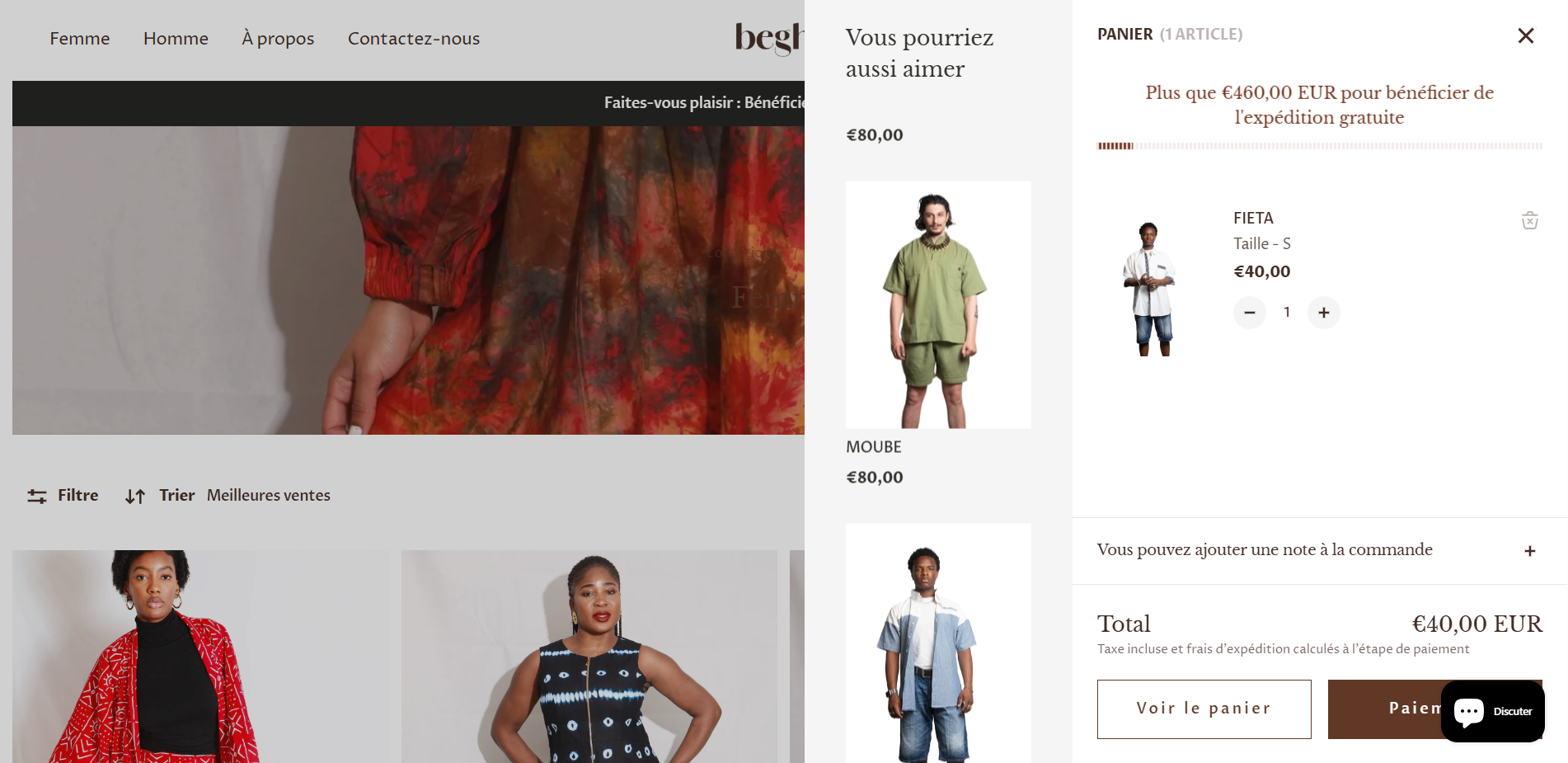Open FIETA product thumbnail in cart
The width and height of the screenshot is (1568, 763).
tap(1149, 286)
